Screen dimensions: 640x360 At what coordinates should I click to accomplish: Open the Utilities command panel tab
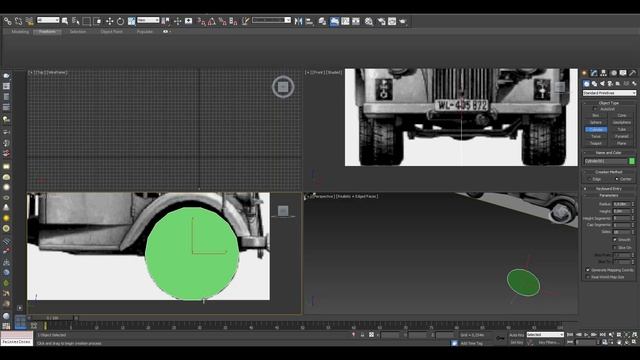[632, 73]
